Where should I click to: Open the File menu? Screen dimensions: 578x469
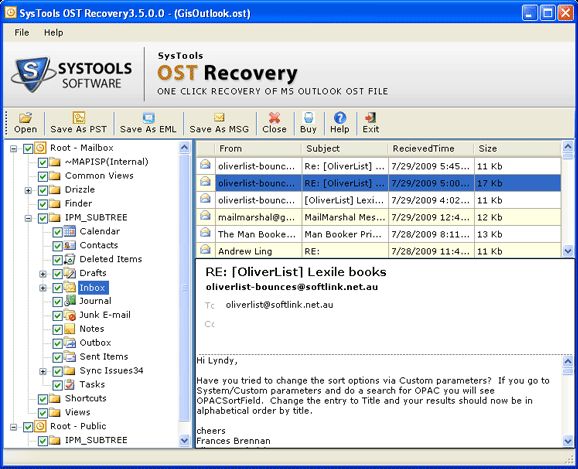click(x=22, y=32)
